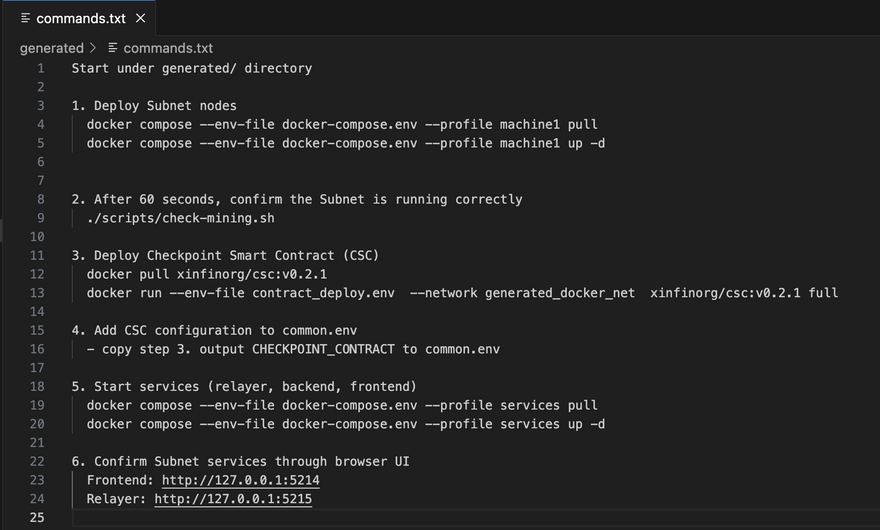The width and height of the screenshot is (880, 530).
Task: Click line number 9 in the gutter
Action: coord(41,218)
